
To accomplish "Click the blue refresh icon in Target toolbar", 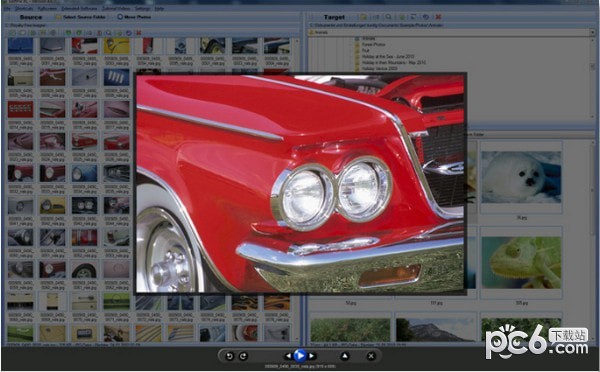I will click(426, 17).
